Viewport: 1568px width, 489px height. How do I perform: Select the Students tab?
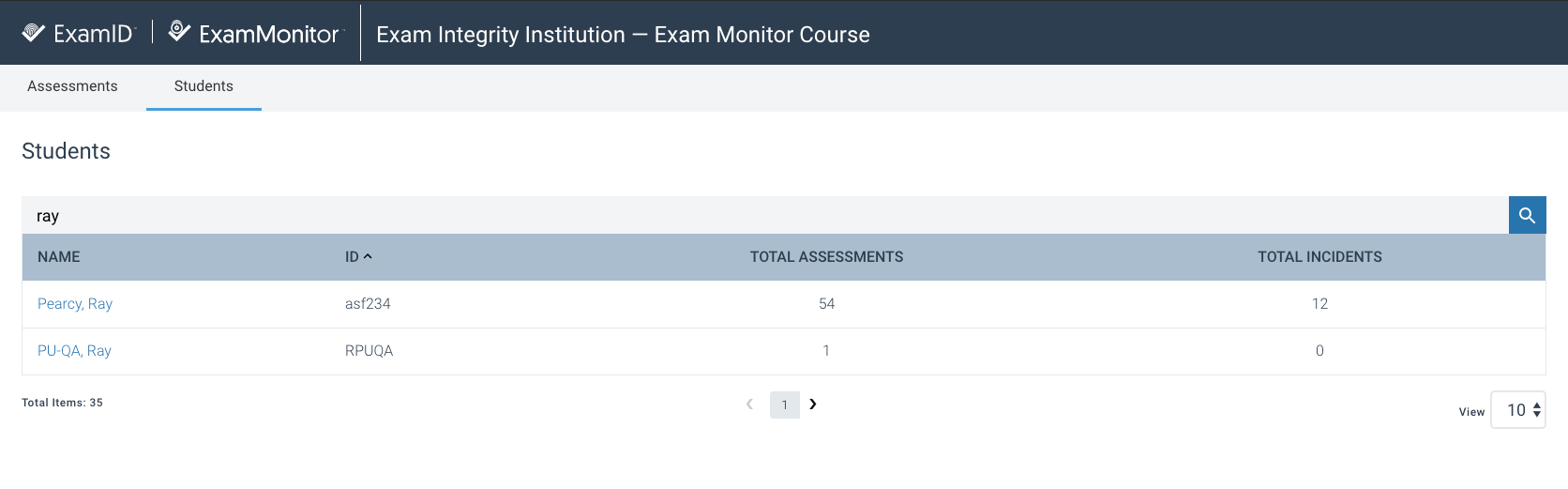pos(204,86)
